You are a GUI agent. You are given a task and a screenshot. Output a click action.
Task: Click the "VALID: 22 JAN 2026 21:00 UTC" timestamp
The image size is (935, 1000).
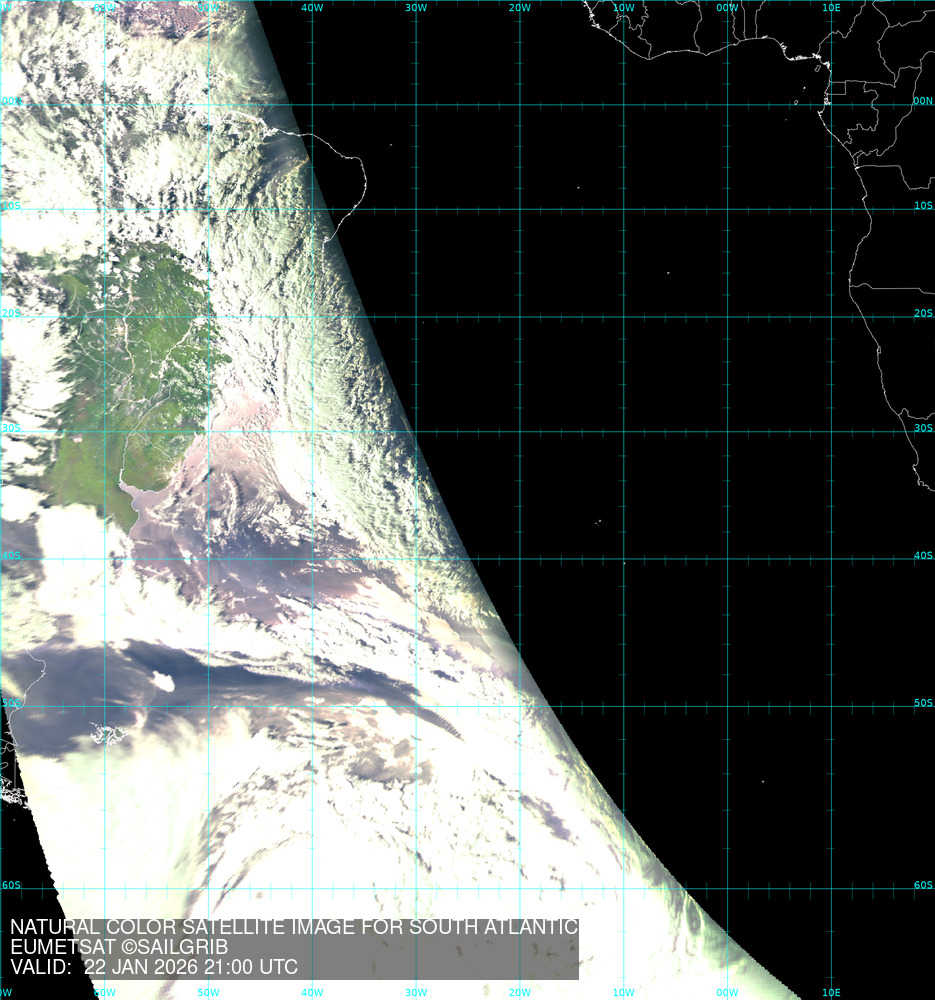pos(154,967)
